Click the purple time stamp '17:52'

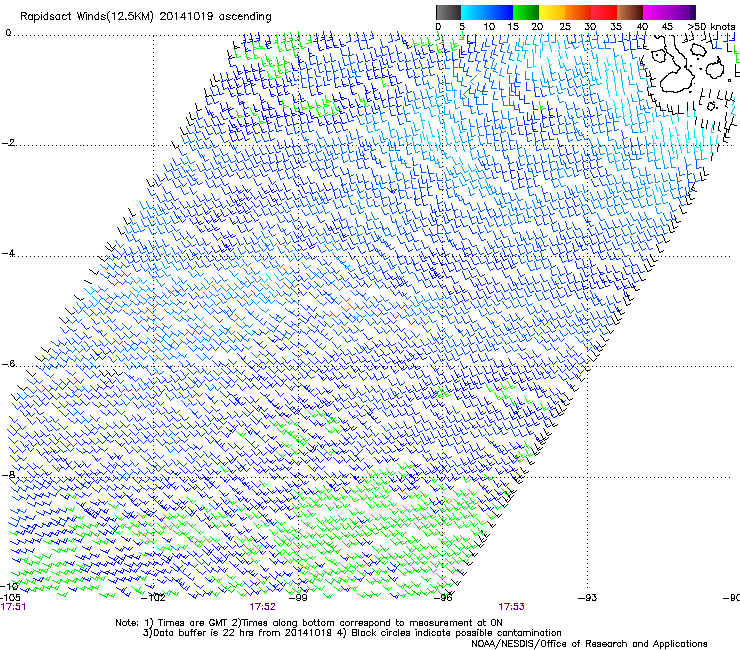(262, 607)
